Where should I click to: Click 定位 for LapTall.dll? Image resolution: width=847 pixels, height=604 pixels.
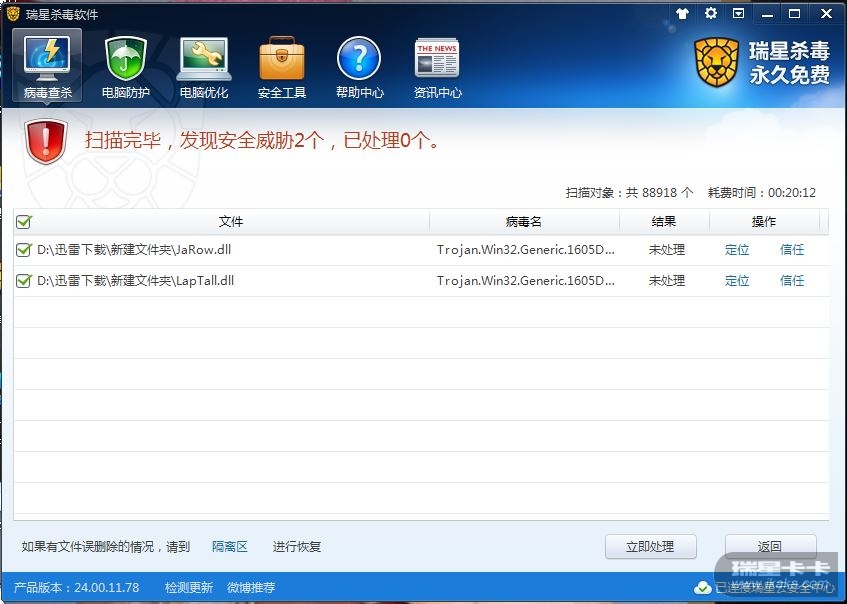[x=737, y=281]
